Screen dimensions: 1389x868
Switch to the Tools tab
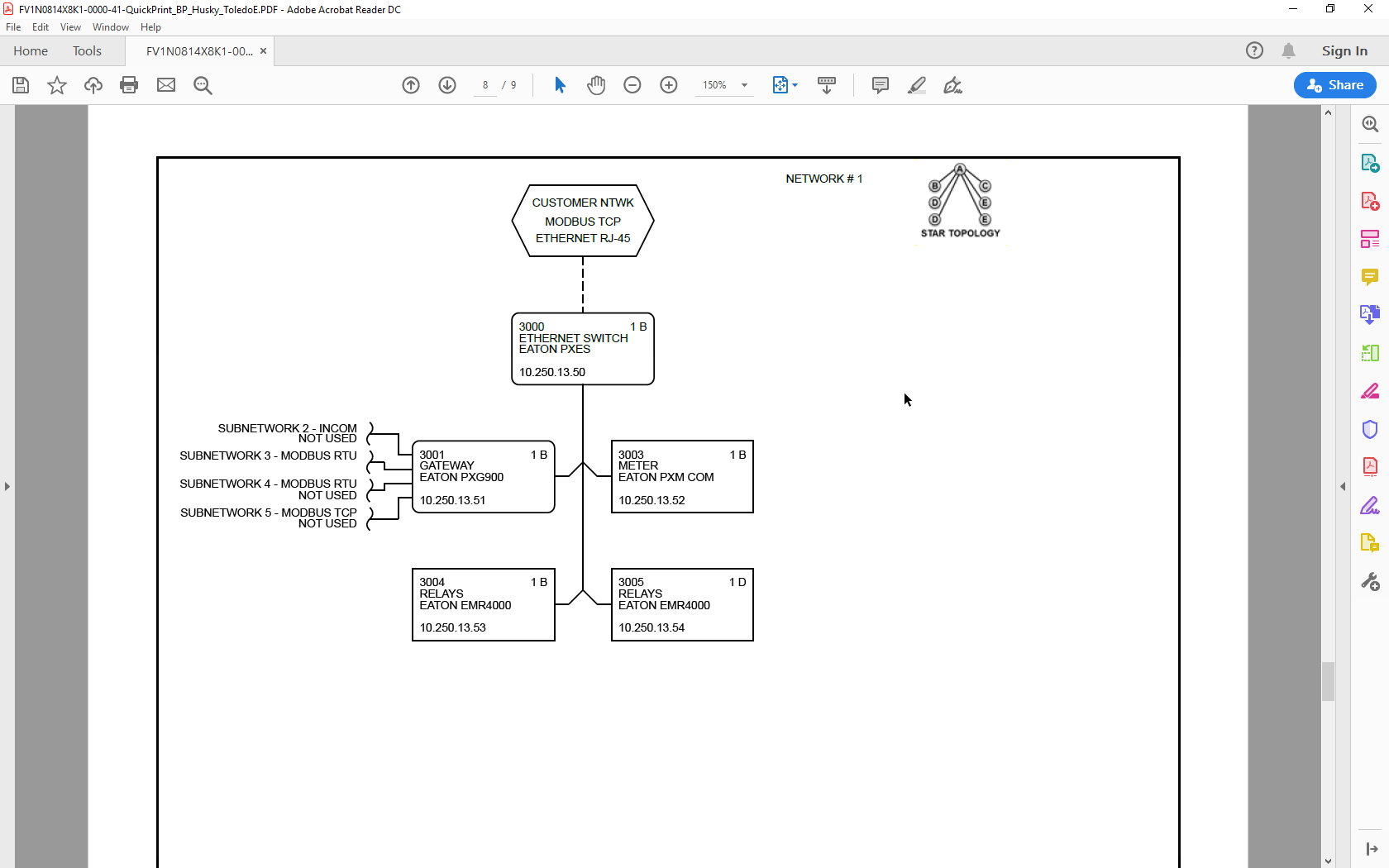point(87,50)
